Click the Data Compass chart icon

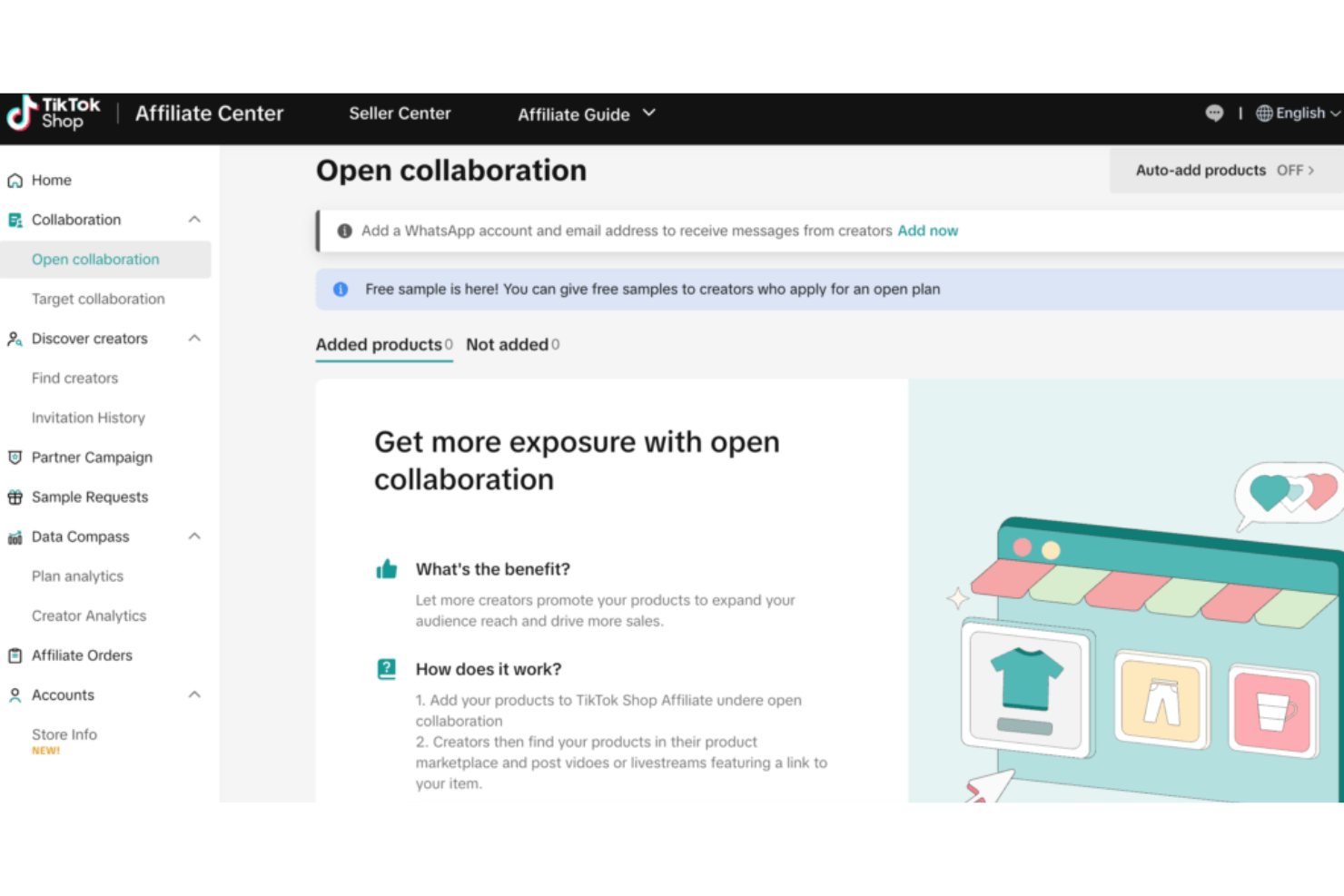click(15, 537)
